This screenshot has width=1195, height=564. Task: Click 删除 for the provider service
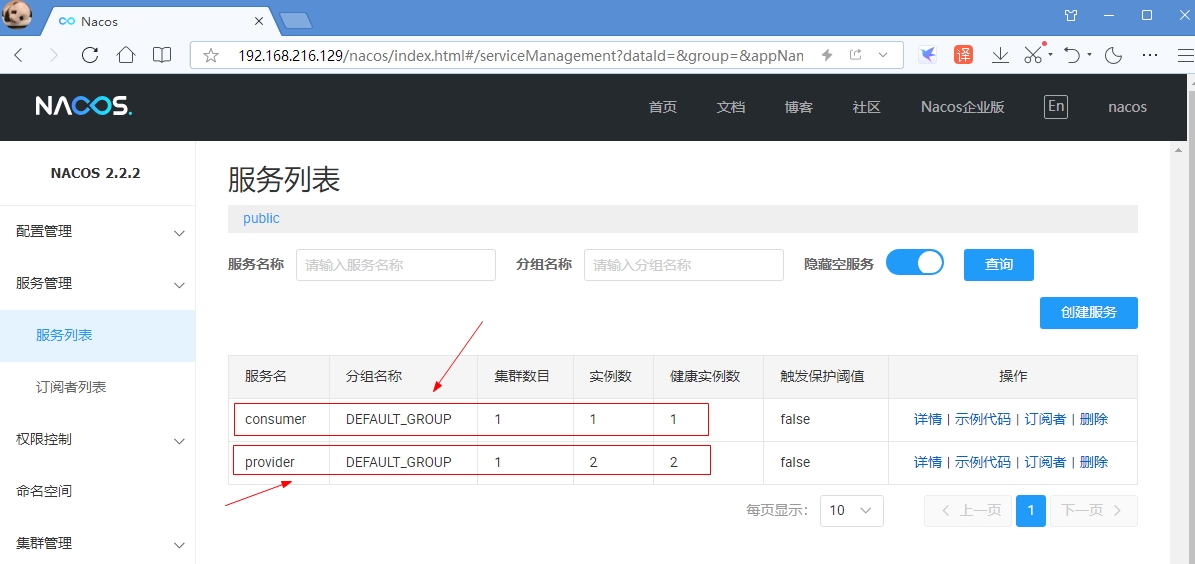click(x=1094, y=462)
